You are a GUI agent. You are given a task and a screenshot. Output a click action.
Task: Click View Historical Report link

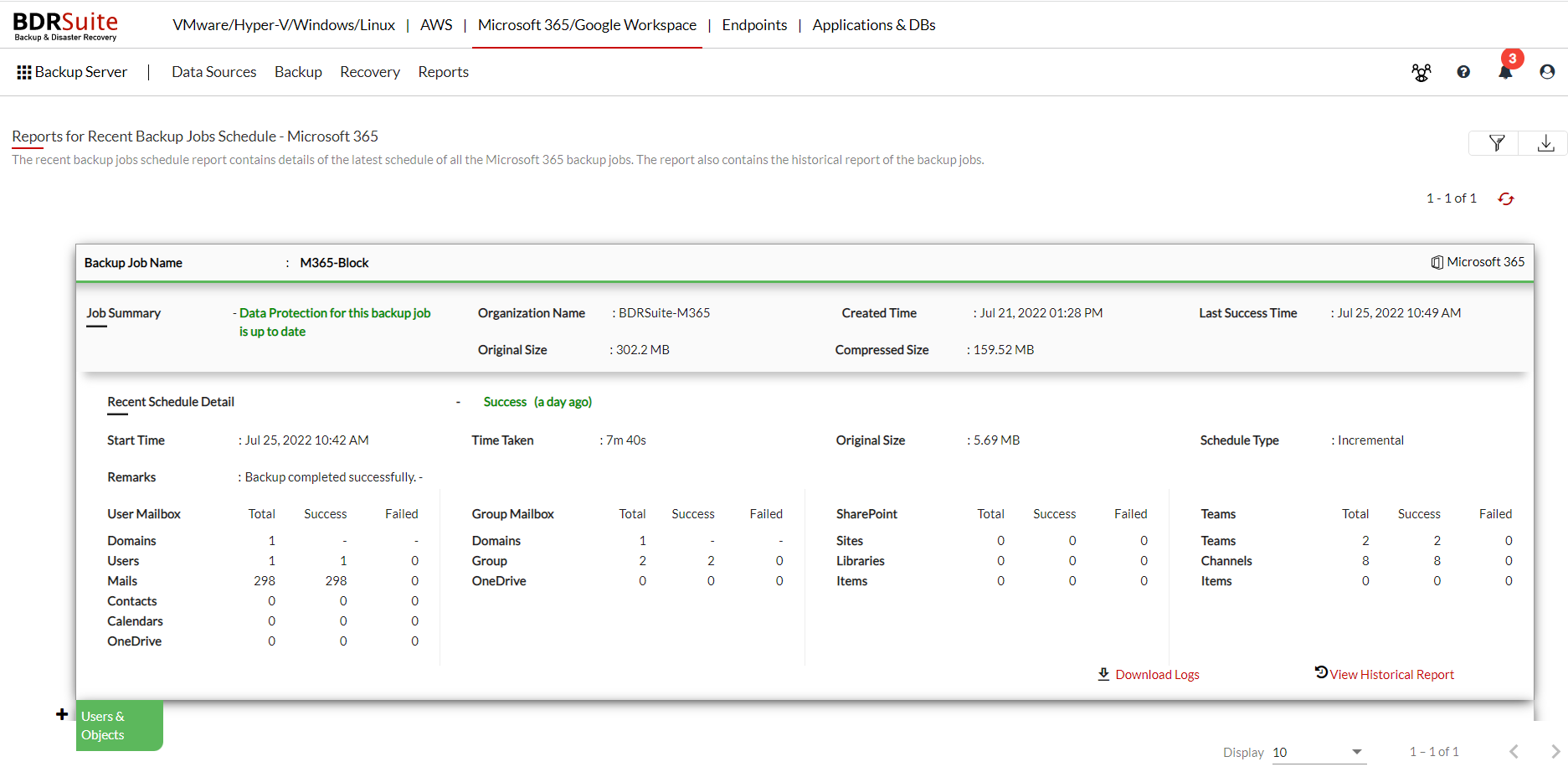[x=1392, y=675]
